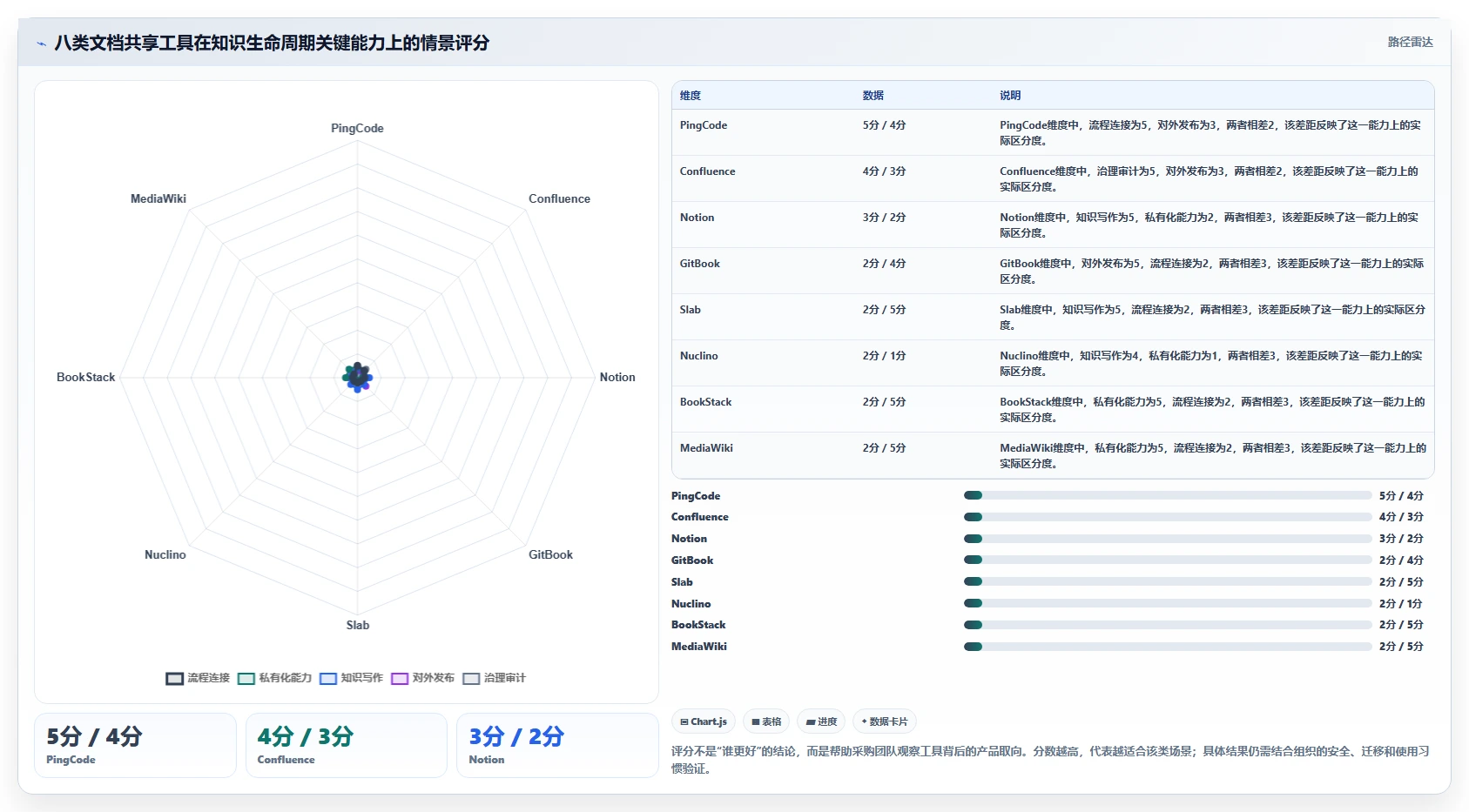This screenshot has width=1469, height=812.
Task: Toggle the 流程连接 legend series
Action: click(x=198, y=678)
